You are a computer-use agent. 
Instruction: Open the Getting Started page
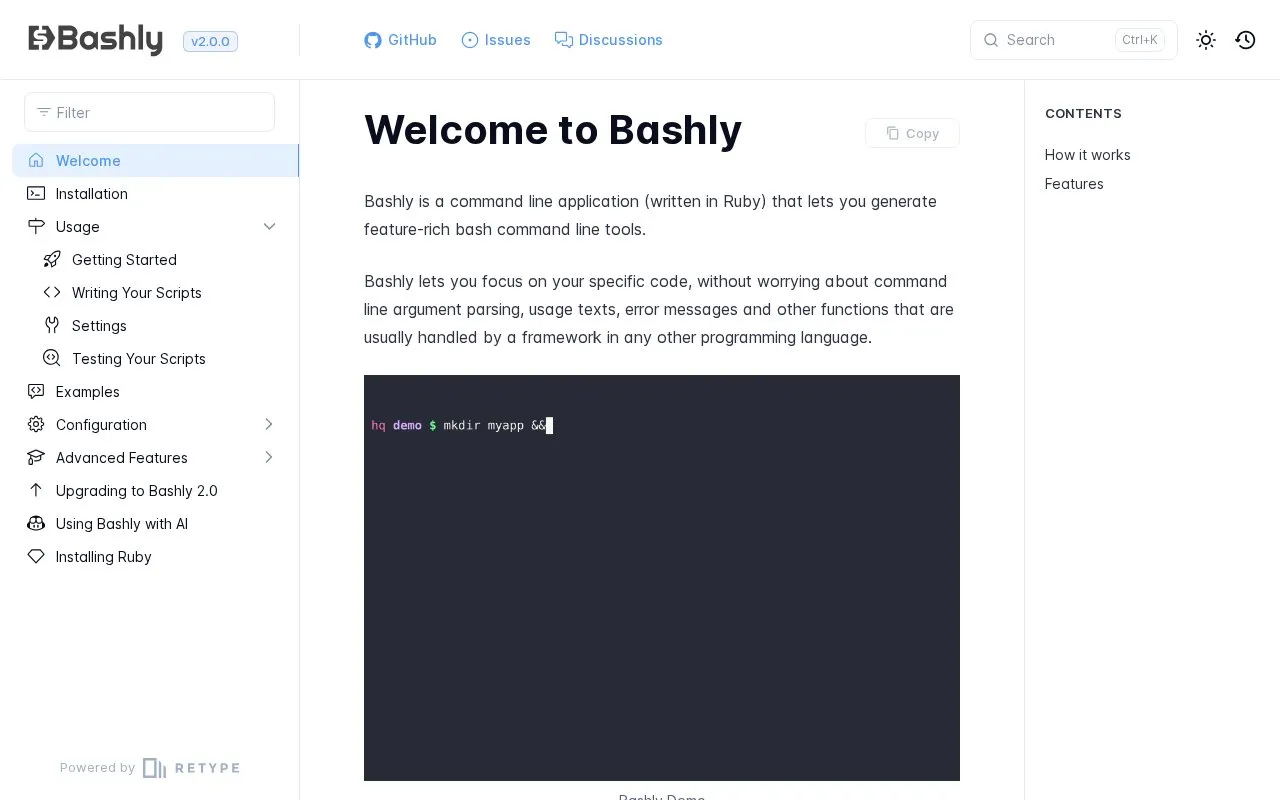coord(124,259)
